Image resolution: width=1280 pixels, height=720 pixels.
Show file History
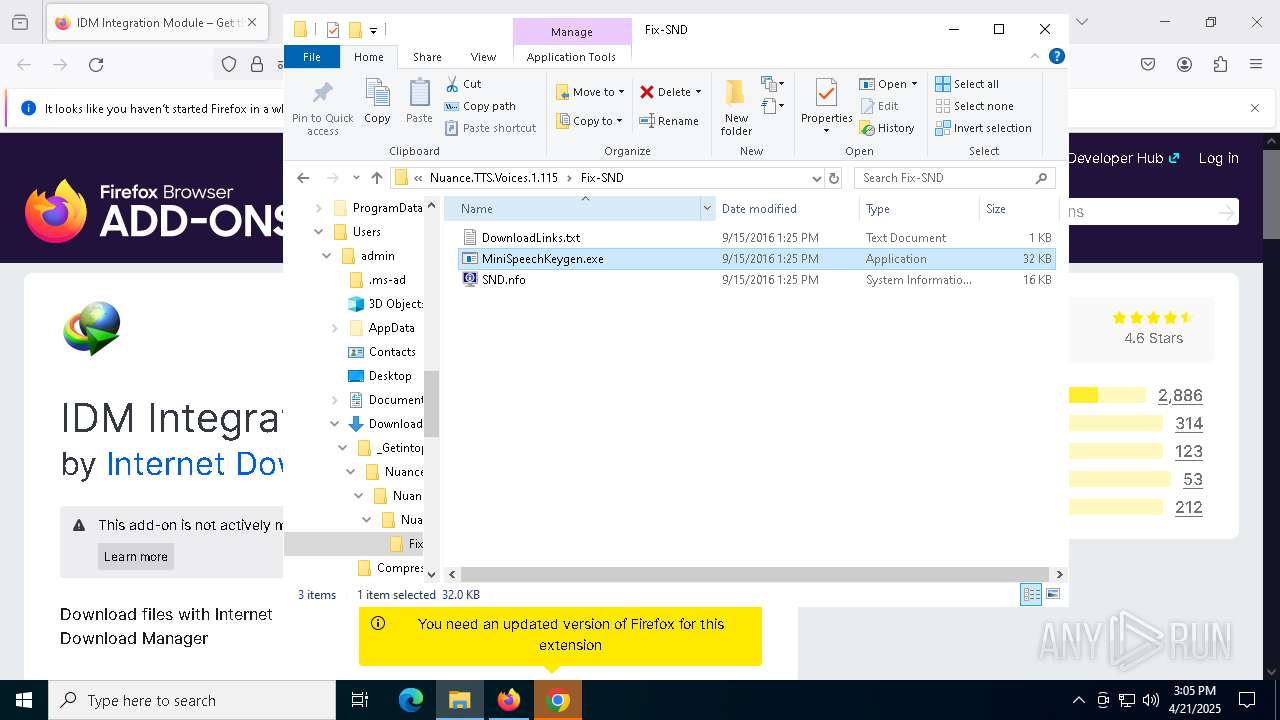(x=887, y=128)
